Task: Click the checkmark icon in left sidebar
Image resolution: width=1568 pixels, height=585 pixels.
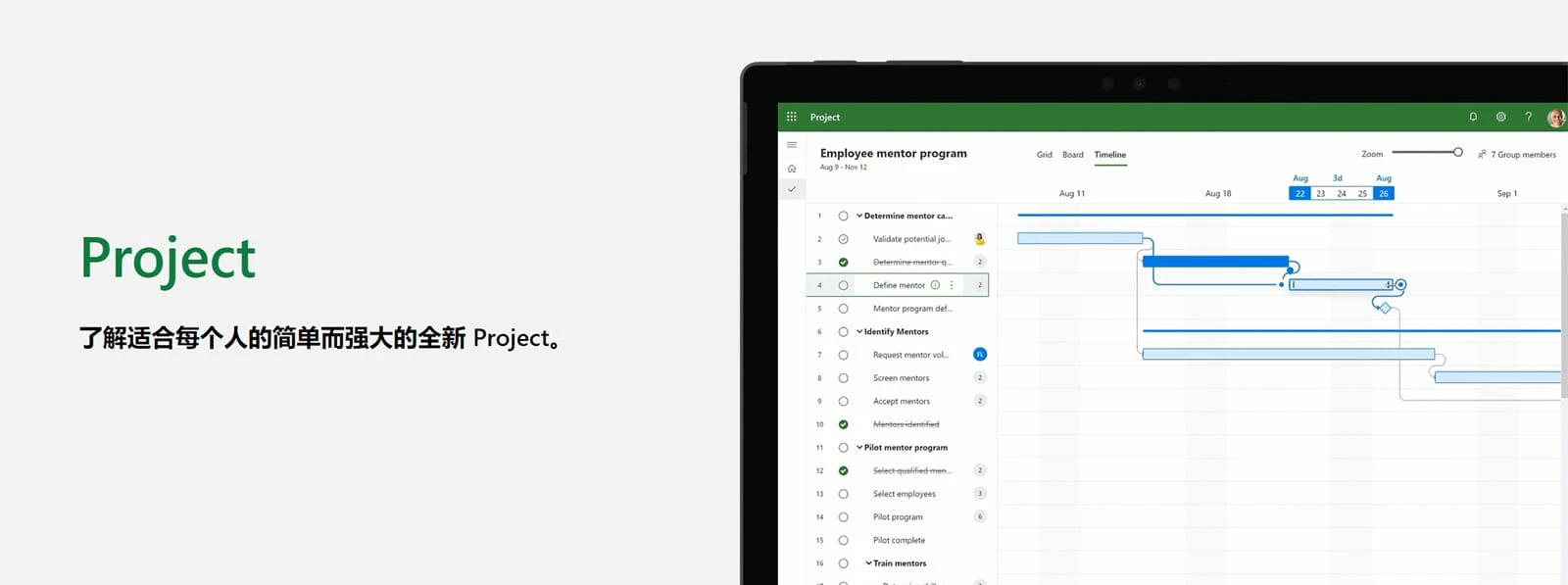Action: point(792,189)
